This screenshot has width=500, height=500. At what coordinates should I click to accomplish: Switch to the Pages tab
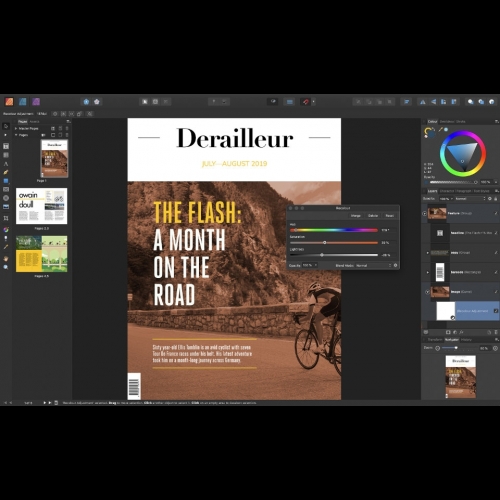pos(23,122)
